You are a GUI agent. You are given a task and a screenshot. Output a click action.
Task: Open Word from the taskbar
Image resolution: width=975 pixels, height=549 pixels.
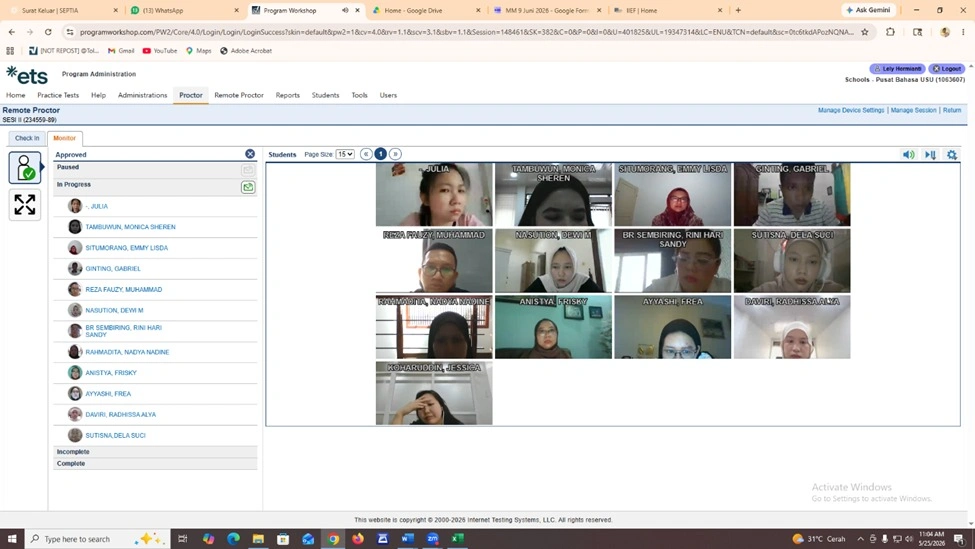407,538
